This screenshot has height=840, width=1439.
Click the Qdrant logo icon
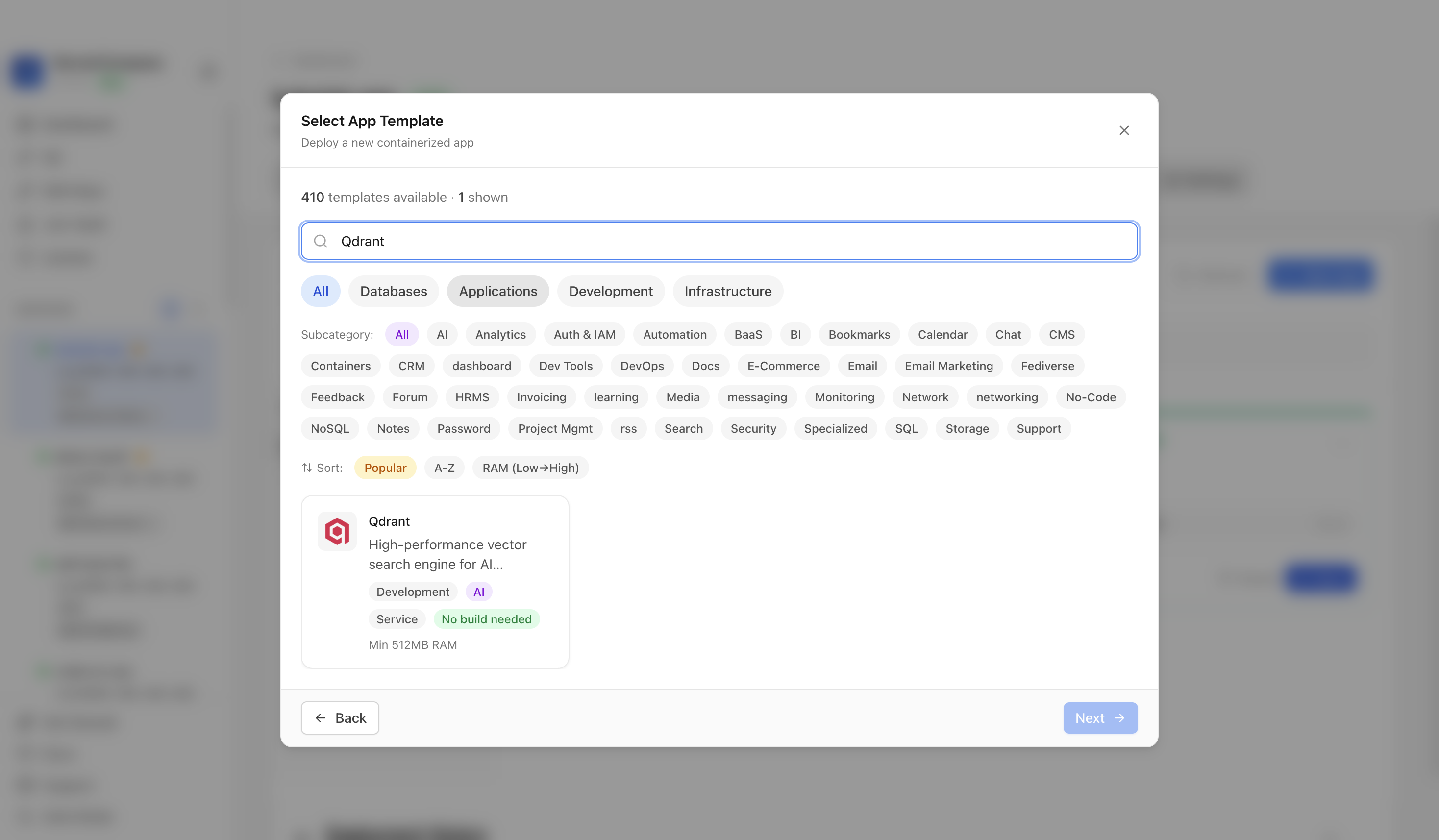click(x=337, y=531)
